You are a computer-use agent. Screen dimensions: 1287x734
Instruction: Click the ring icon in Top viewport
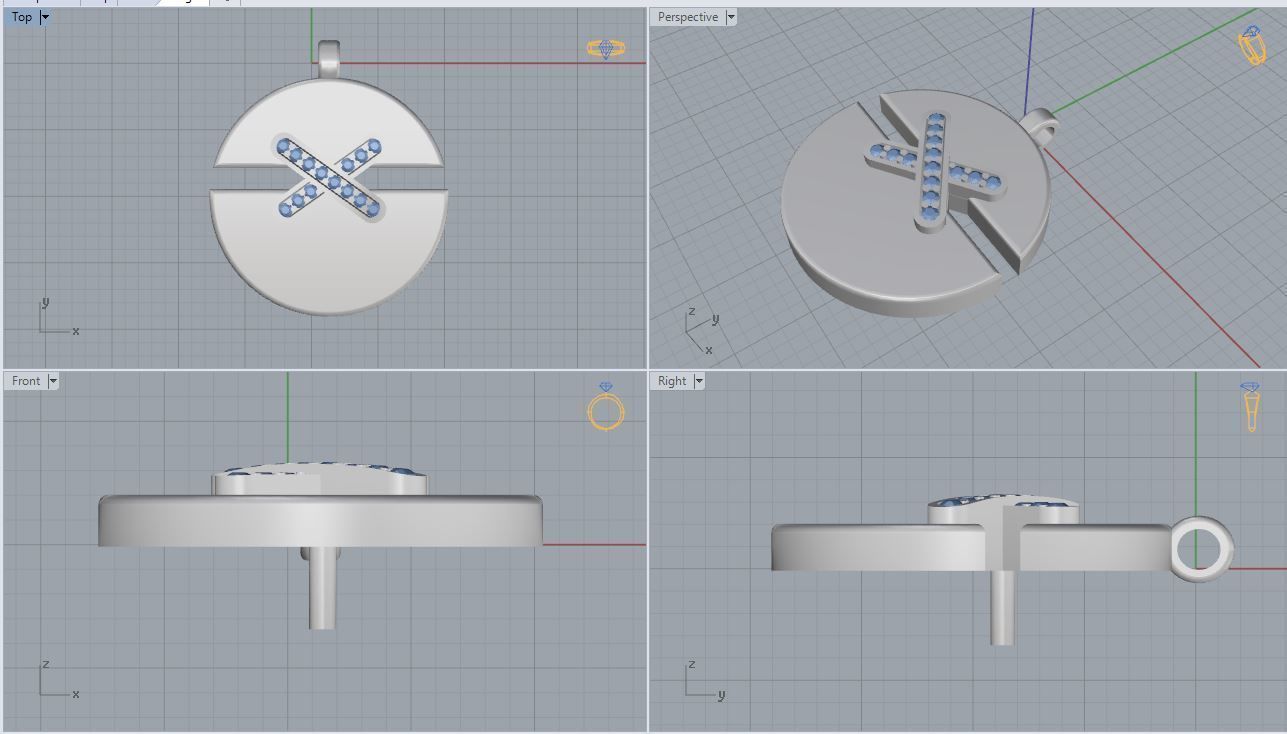tap(606, 48)
